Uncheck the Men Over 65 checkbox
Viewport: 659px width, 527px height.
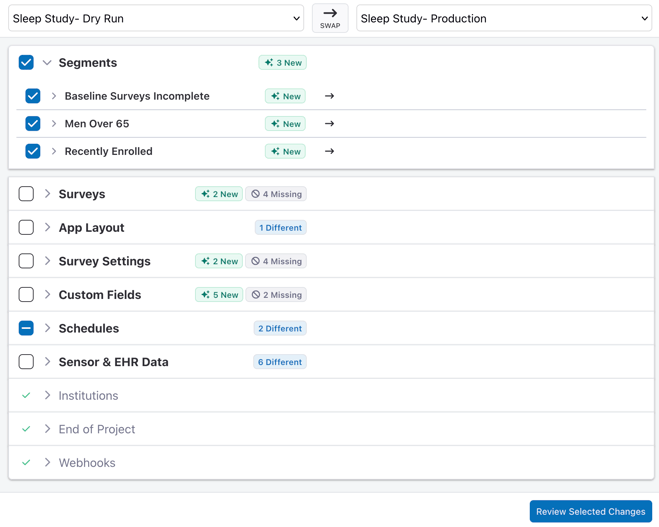33,124
